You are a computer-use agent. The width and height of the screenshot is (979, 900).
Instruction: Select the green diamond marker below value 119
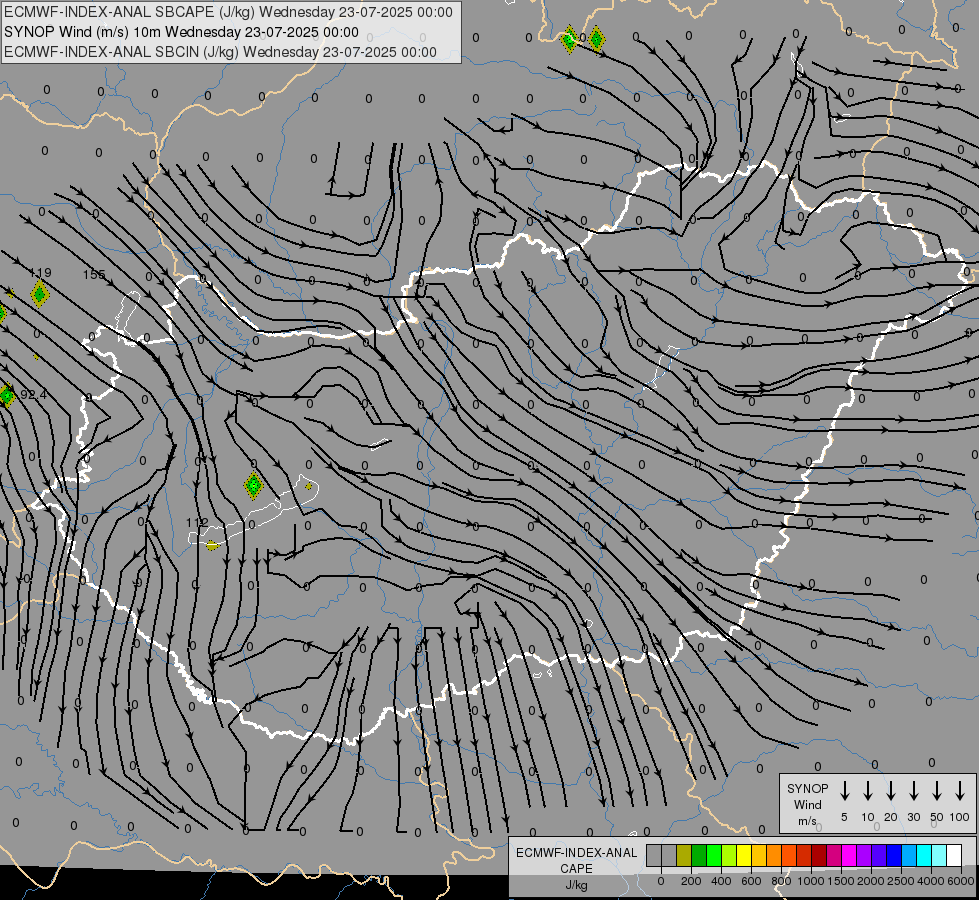[x=39, y=294]
